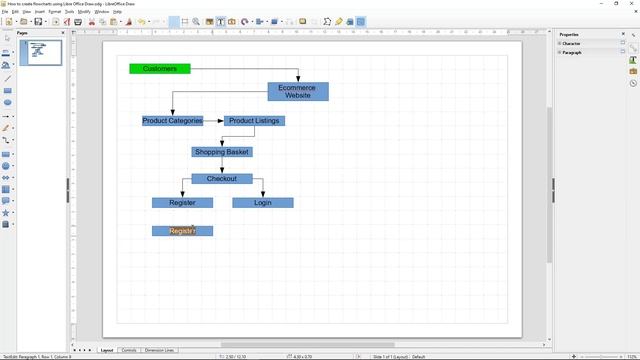Open the File menu
Screen dimensions: 640x360
point(5,12)
